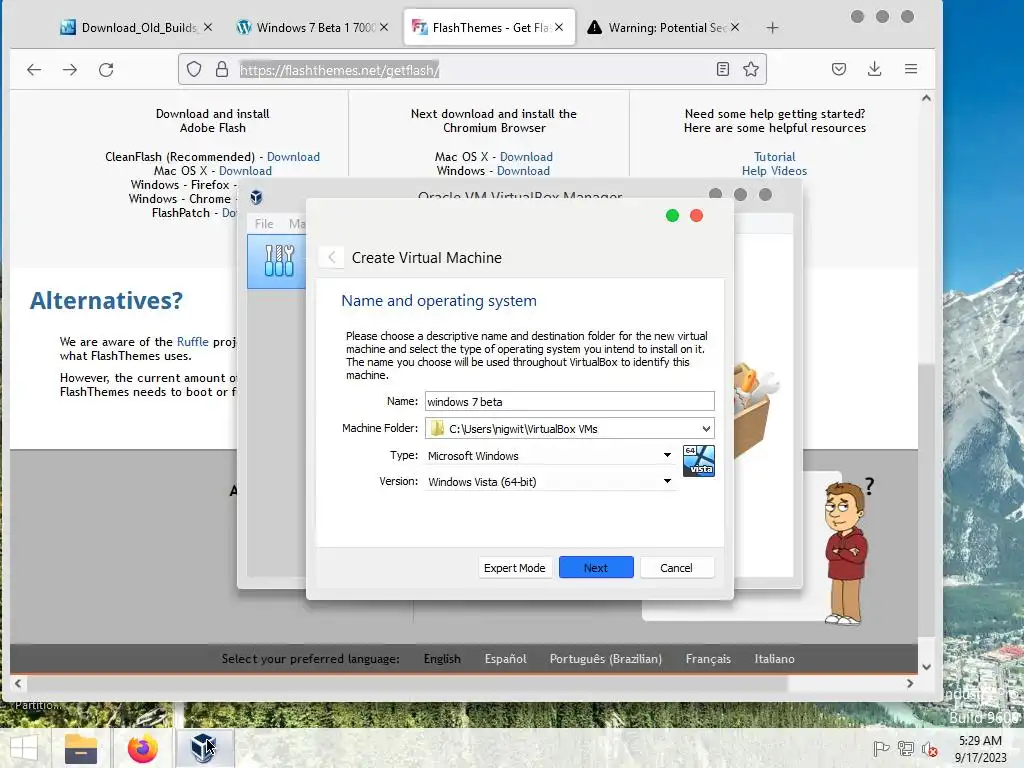Click Expert Mode button
The height and width of the screenshot is (768, 1024).
[515, 568]
